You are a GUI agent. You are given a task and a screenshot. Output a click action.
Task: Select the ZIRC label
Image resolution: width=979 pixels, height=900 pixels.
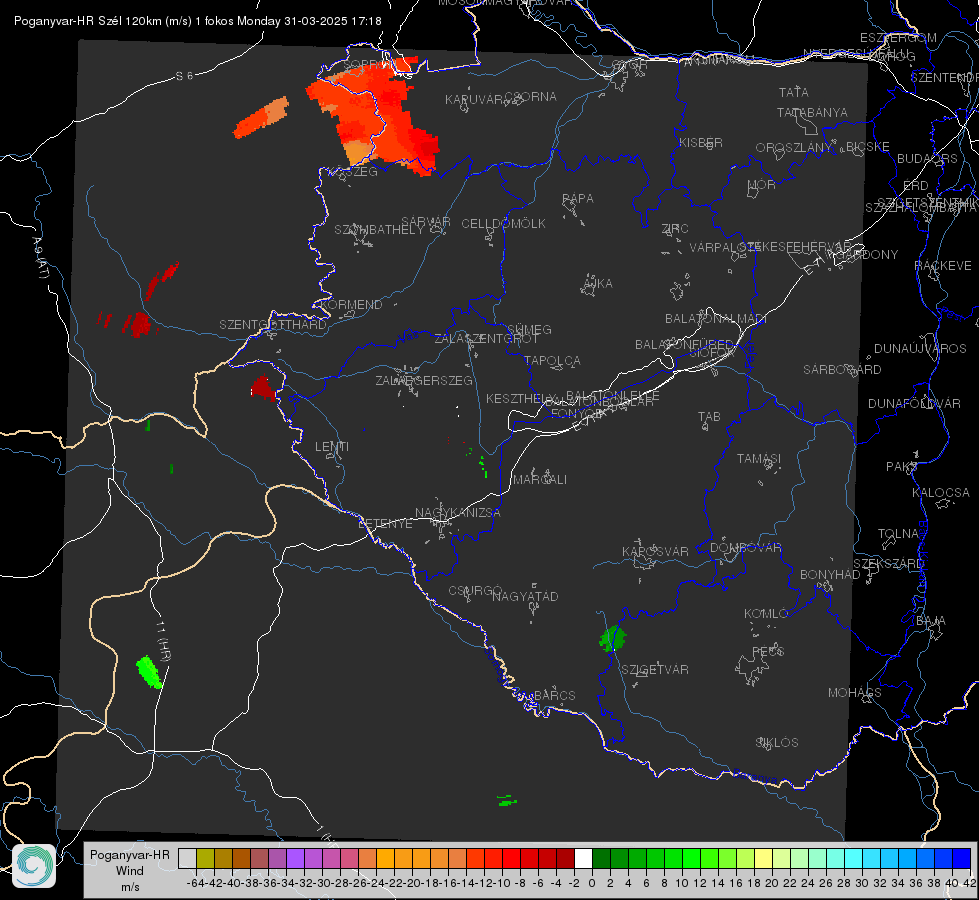(675, 229)
